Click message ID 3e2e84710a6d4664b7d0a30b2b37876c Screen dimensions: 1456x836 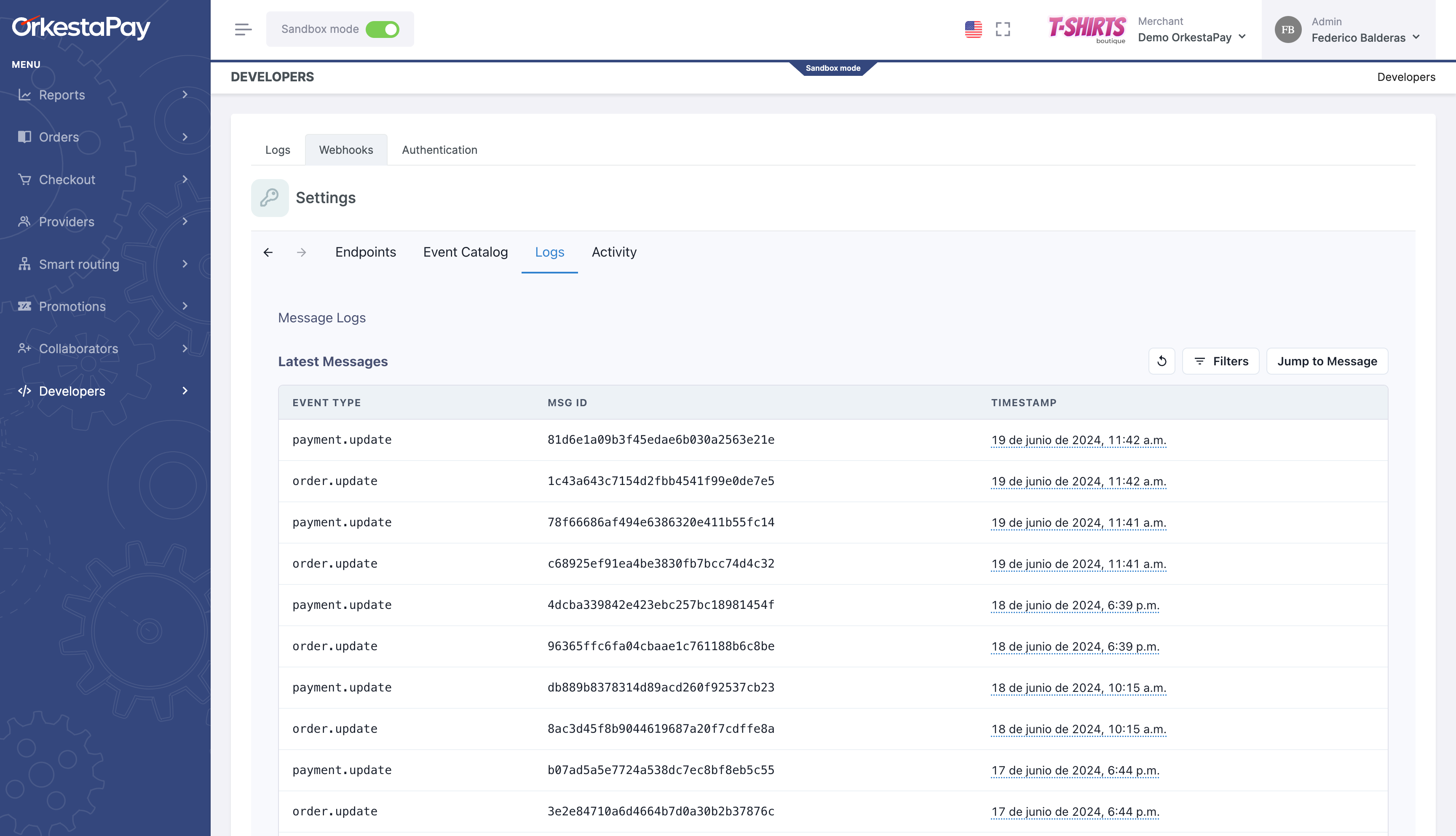(x=661, y=812)
